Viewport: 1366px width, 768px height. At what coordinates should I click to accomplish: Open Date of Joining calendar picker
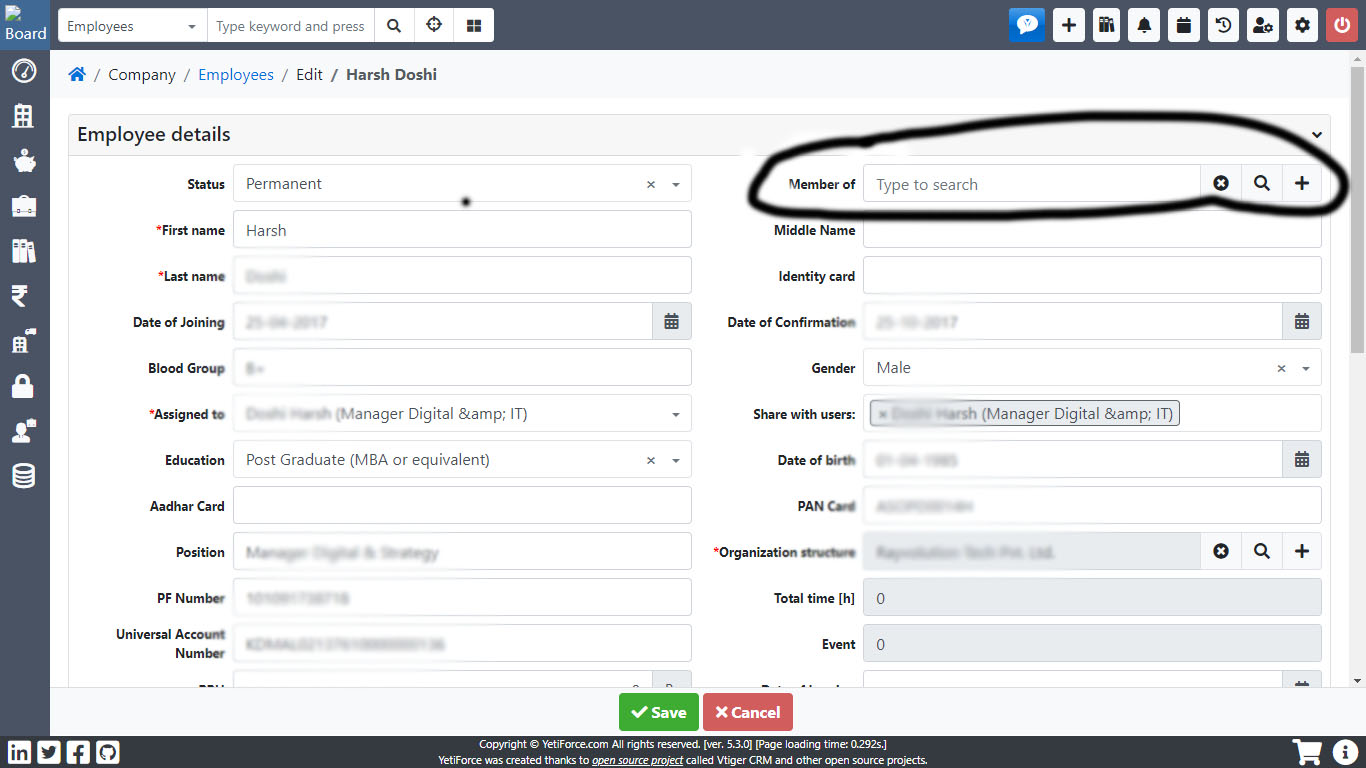pyautogui.click(x=672, y=322)
